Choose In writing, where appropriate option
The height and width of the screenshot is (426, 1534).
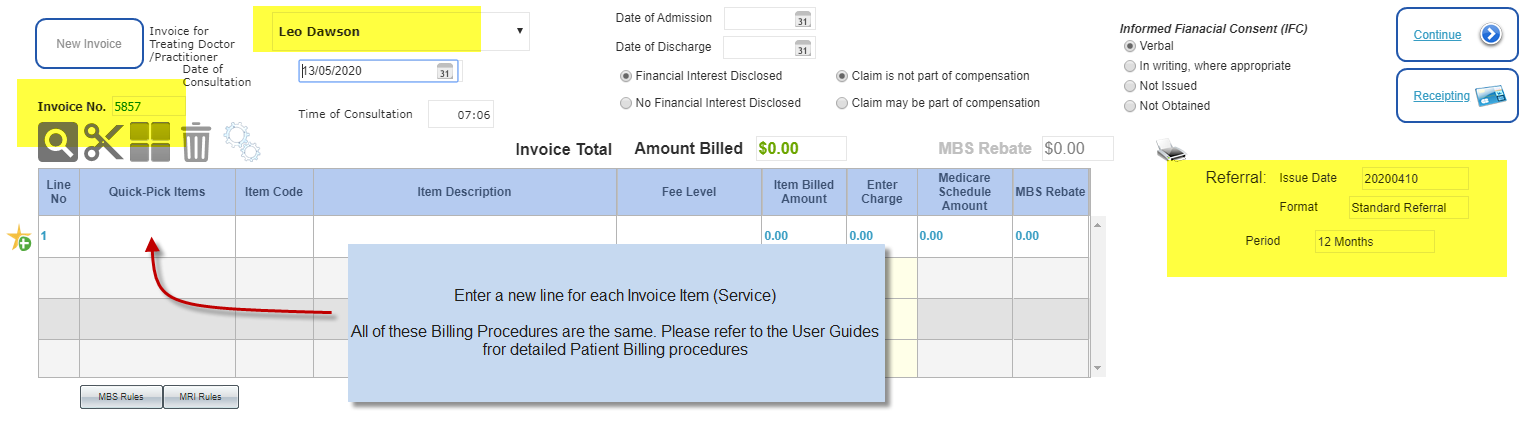(1130, 66)
